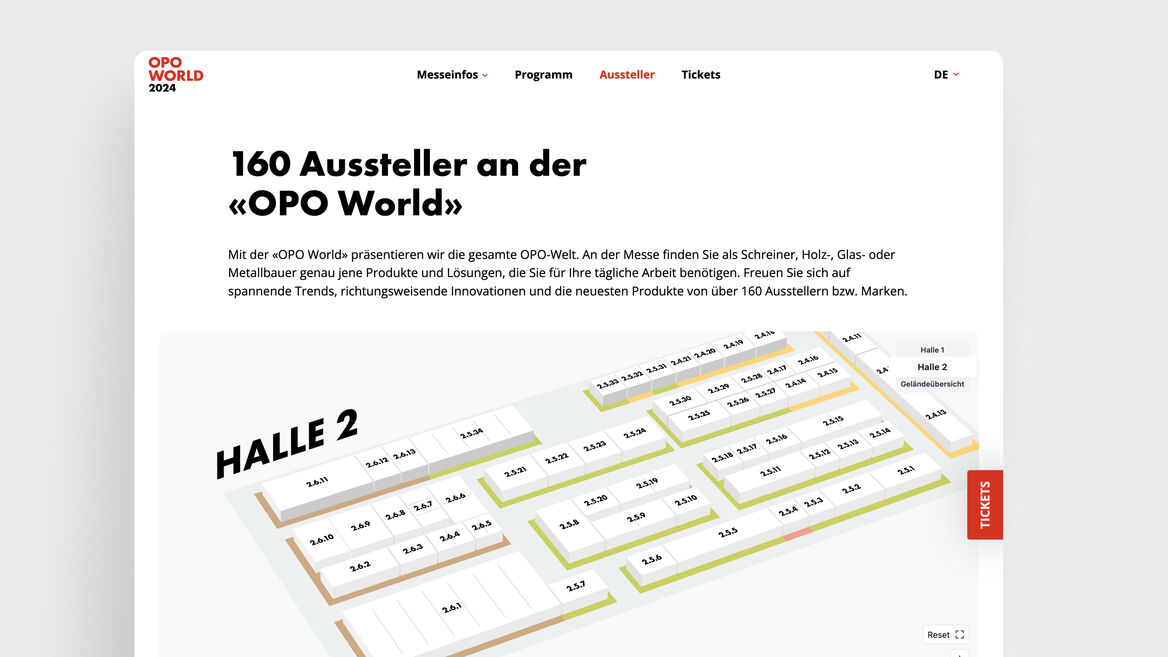Select booth 2.6.1 on the map
This screenshot has width=1168, height=657.
pyautogui.click(x=451, y=608)
